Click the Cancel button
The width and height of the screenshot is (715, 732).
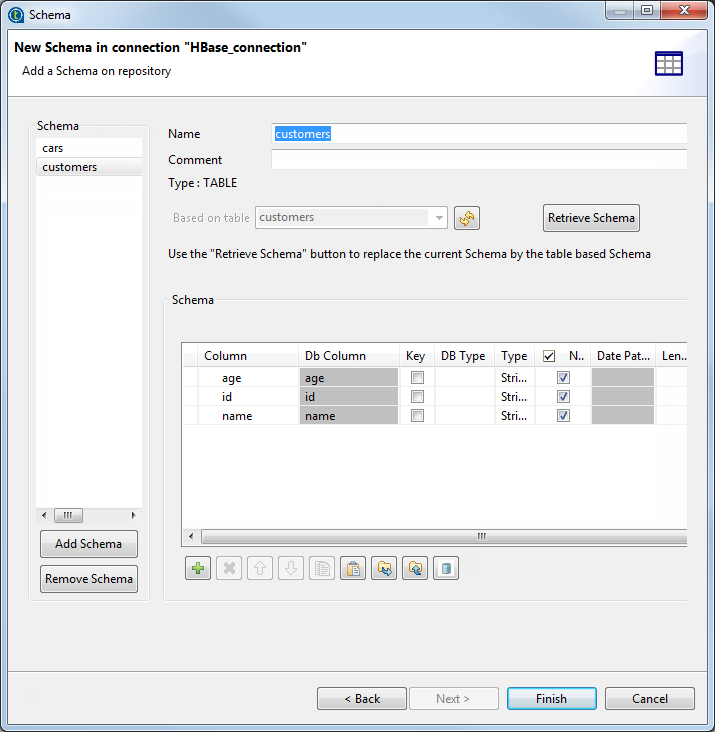(650, 699)
